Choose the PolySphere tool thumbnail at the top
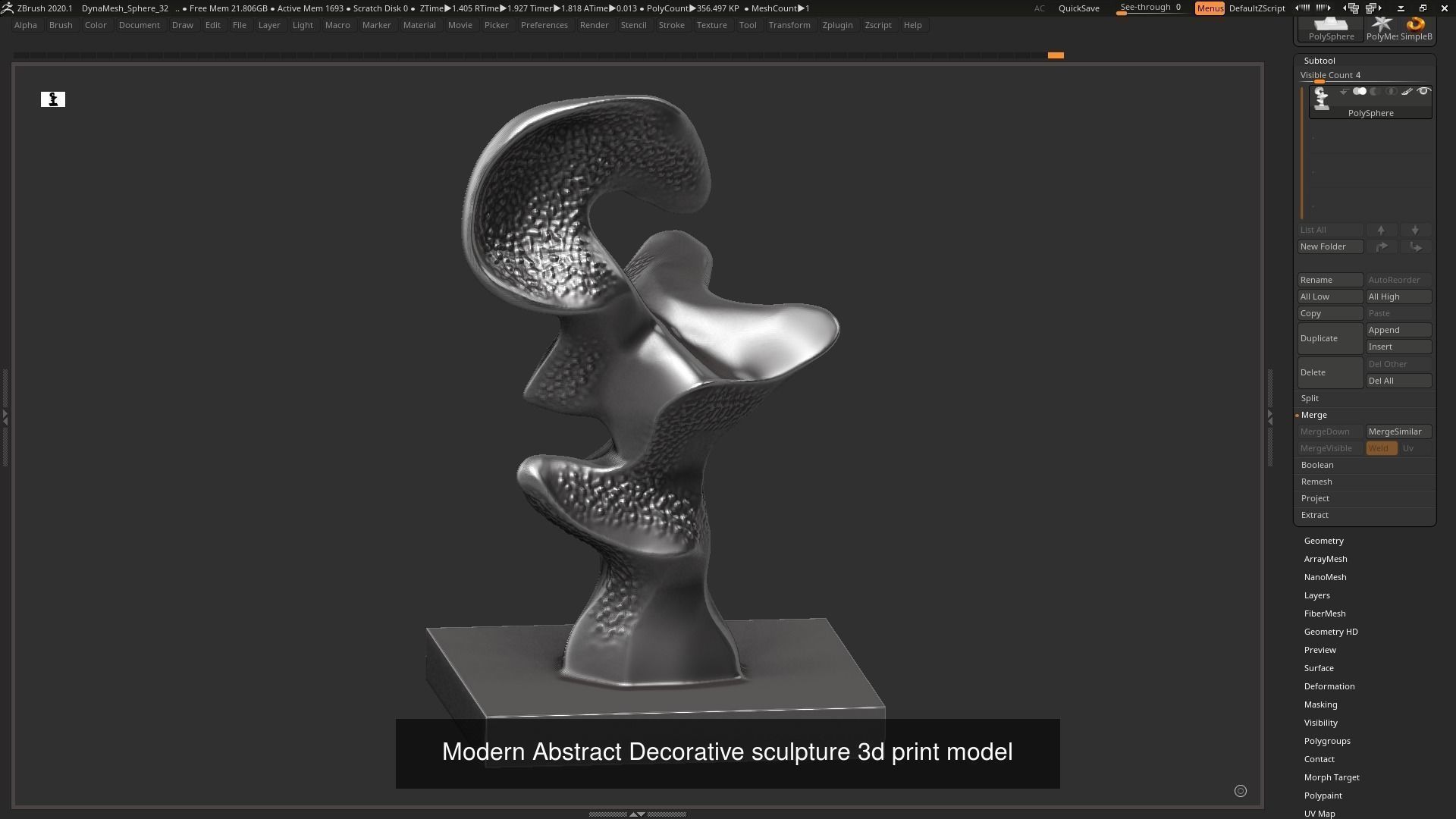Screen dimensions: 1456x819 [x=1331, y=28]
